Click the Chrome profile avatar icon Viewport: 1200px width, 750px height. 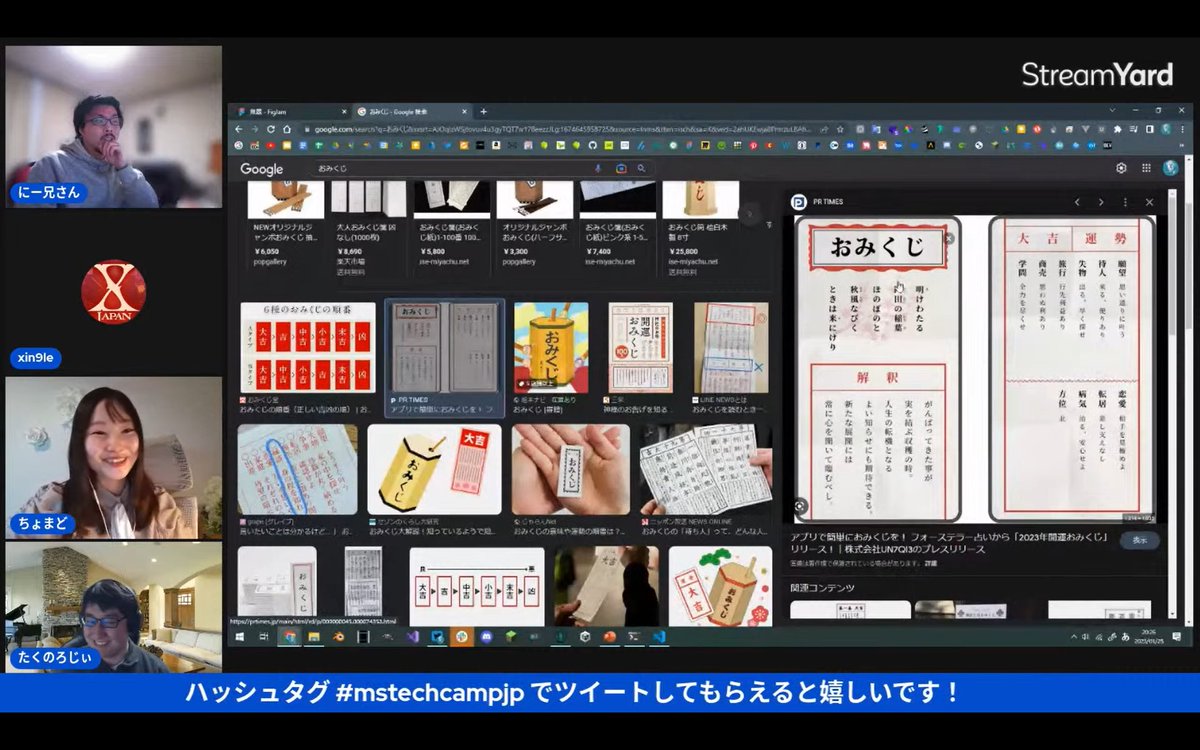click(1167, 130)
